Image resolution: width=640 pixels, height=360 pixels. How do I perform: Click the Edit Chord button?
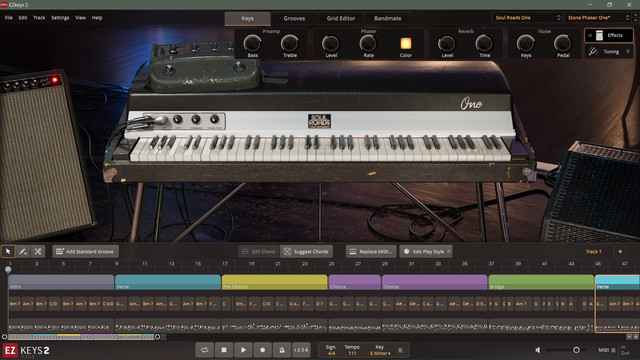tap(259, 251)
